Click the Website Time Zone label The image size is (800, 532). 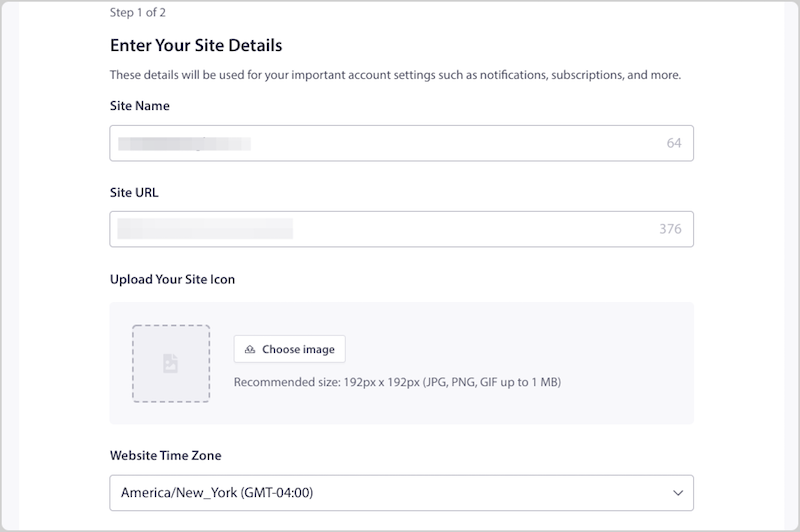[x=166, y=455]
